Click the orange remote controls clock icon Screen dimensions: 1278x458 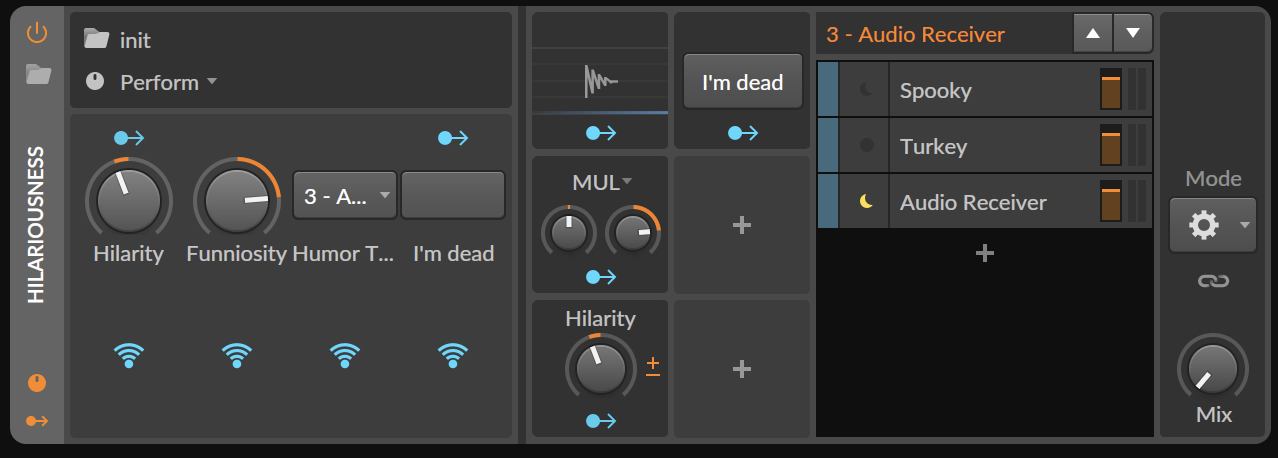tap(37, 383)
